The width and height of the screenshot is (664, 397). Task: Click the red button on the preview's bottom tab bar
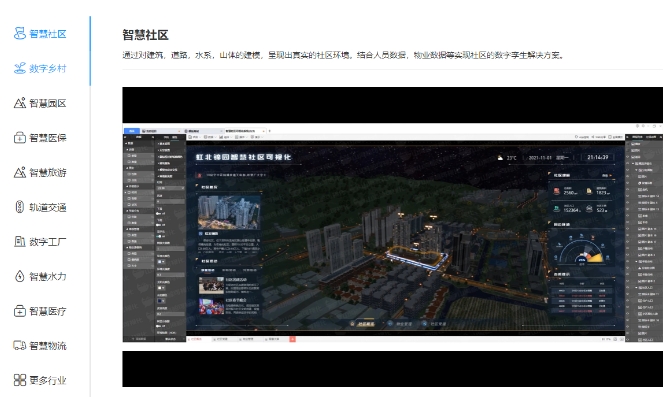tap(292, 339)
